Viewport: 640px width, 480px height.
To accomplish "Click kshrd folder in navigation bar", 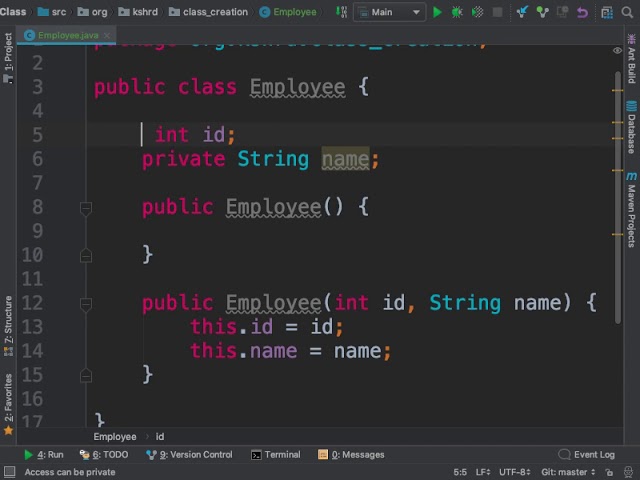I will (138, 12).
